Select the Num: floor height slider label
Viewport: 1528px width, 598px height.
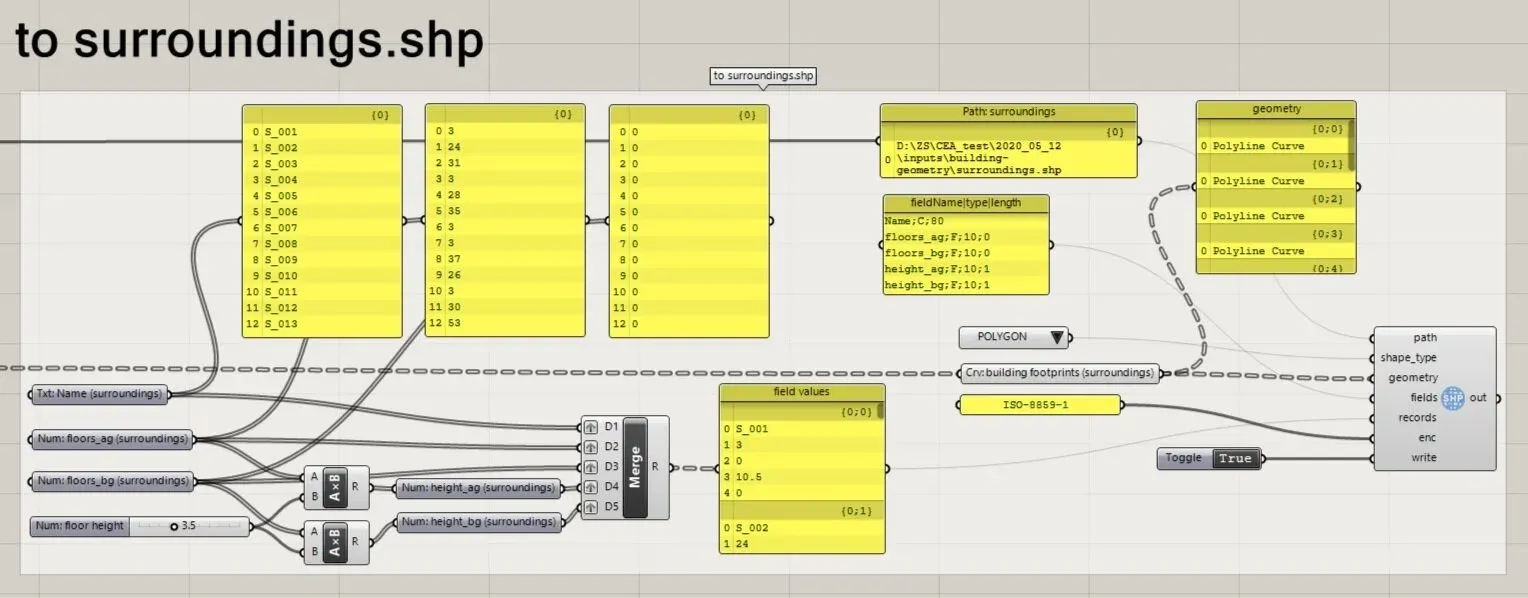79,526
